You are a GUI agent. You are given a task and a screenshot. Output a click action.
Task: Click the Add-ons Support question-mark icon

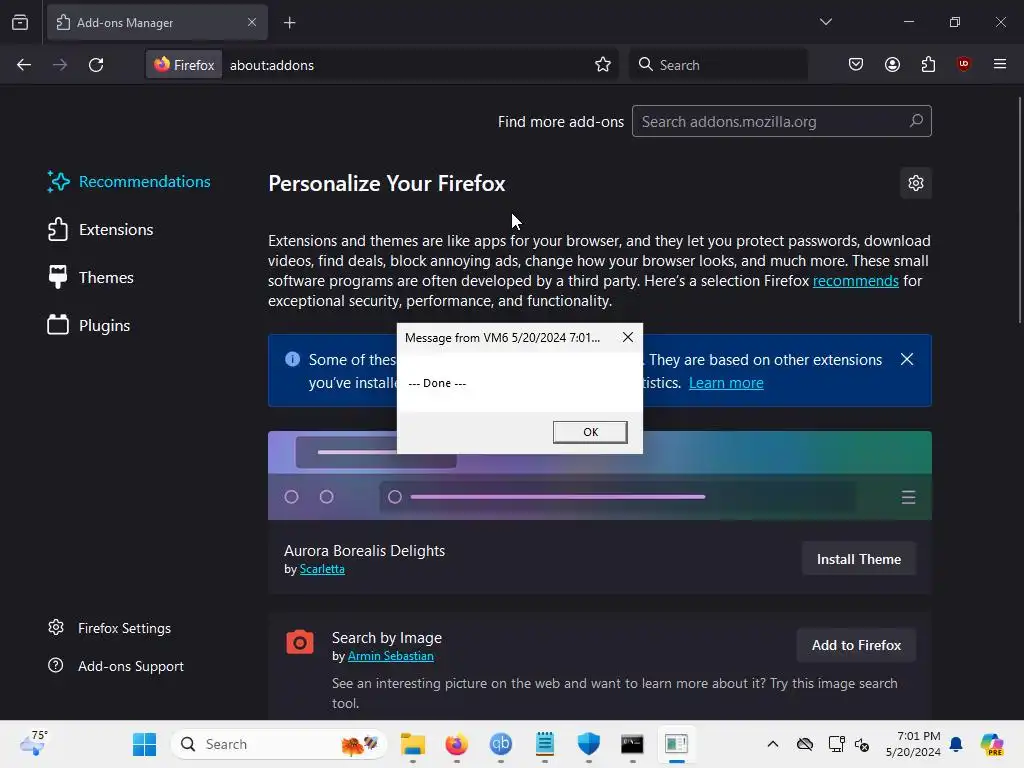click(x=56, y=665)
